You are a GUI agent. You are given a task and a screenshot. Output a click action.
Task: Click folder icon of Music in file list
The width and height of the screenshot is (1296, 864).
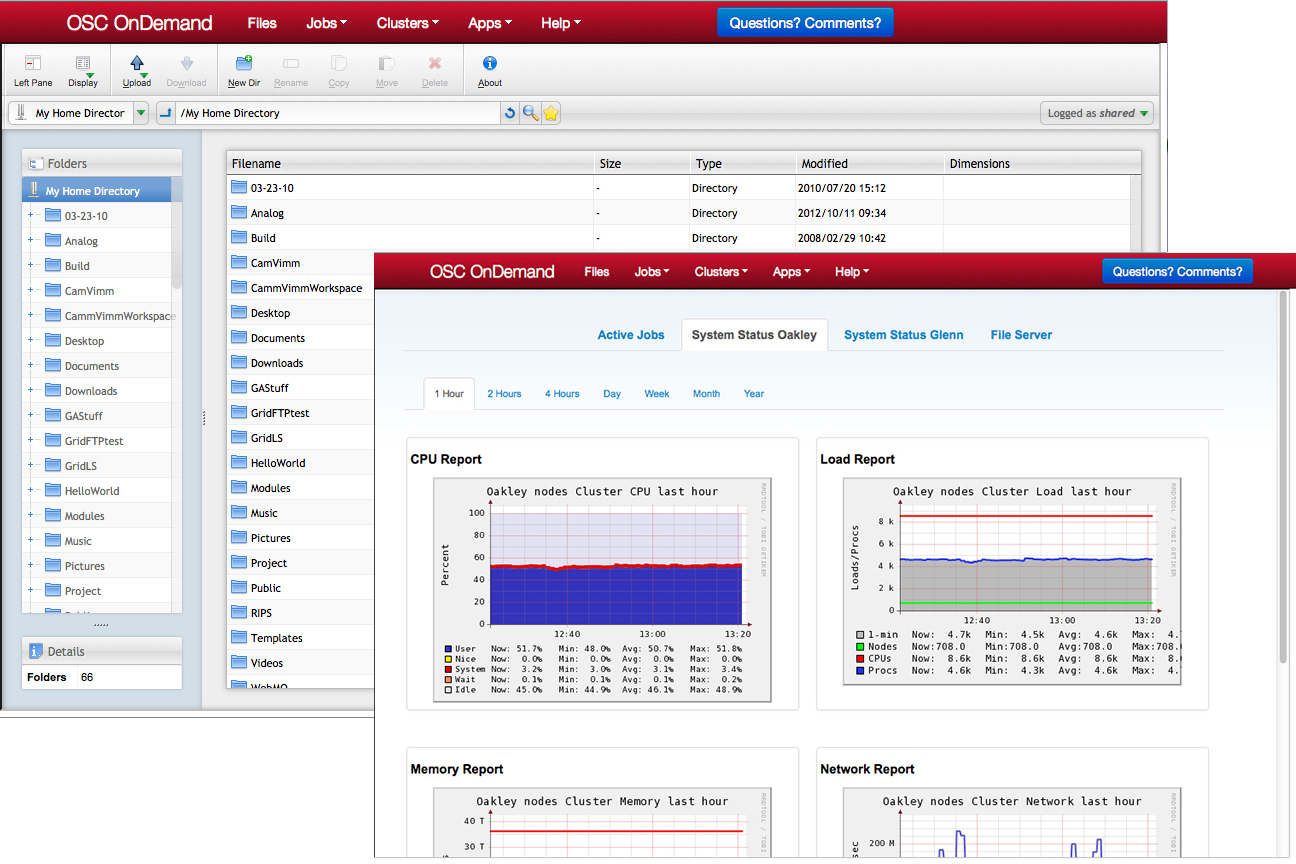239,512
